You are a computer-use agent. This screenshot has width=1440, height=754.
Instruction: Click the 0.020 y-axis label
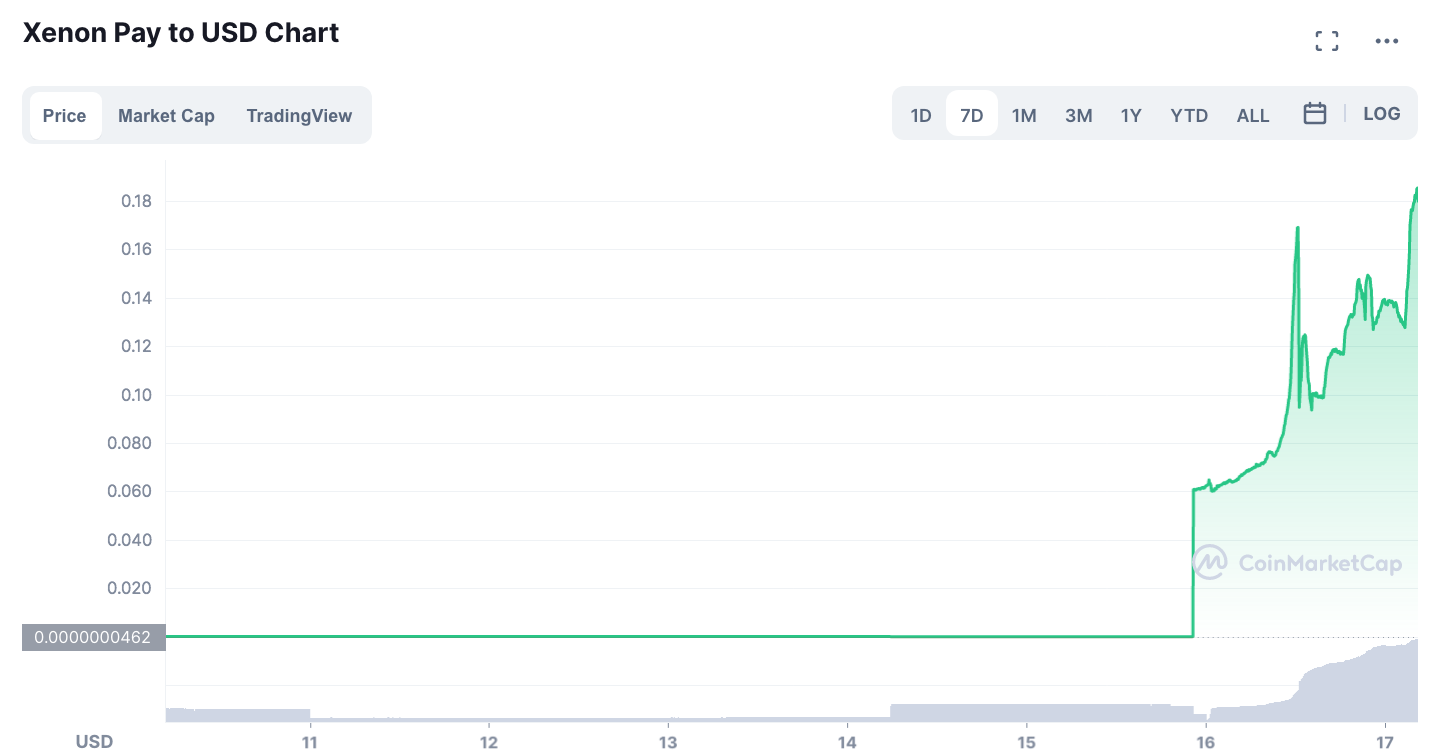130,588
